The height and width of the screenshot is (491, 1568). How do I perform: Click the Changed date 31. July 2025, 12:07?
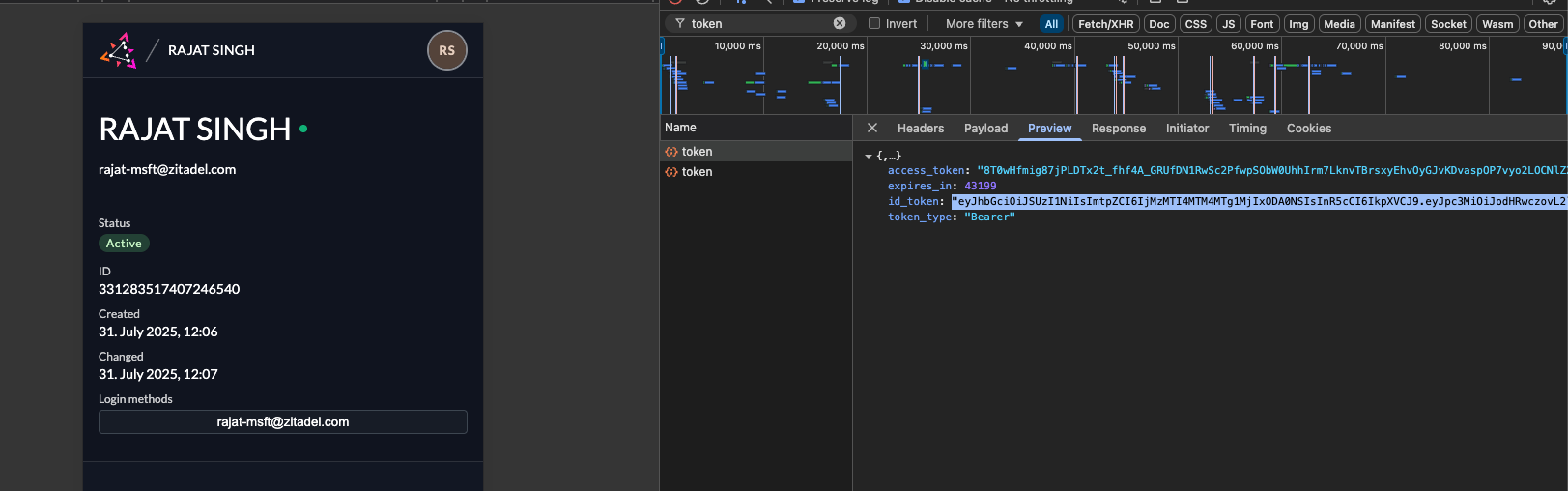click(158, 374)
